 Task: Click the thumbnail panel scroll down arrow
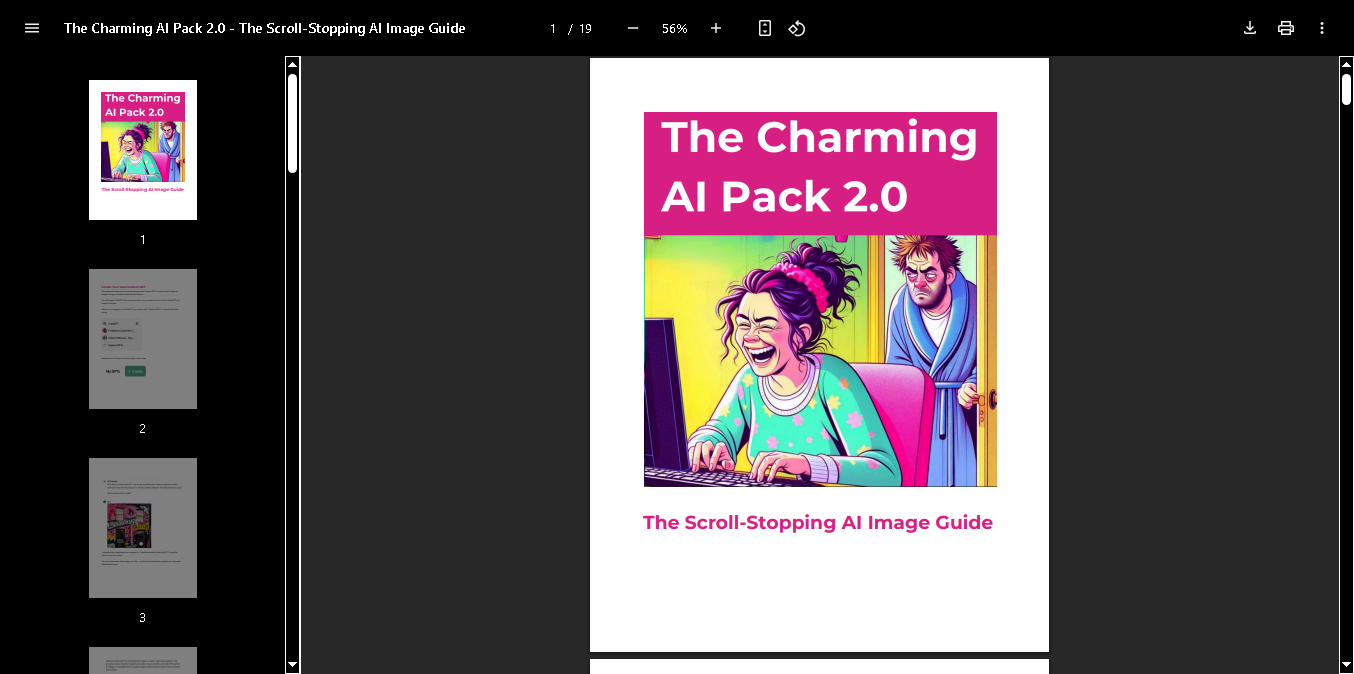tap(293, 665)
